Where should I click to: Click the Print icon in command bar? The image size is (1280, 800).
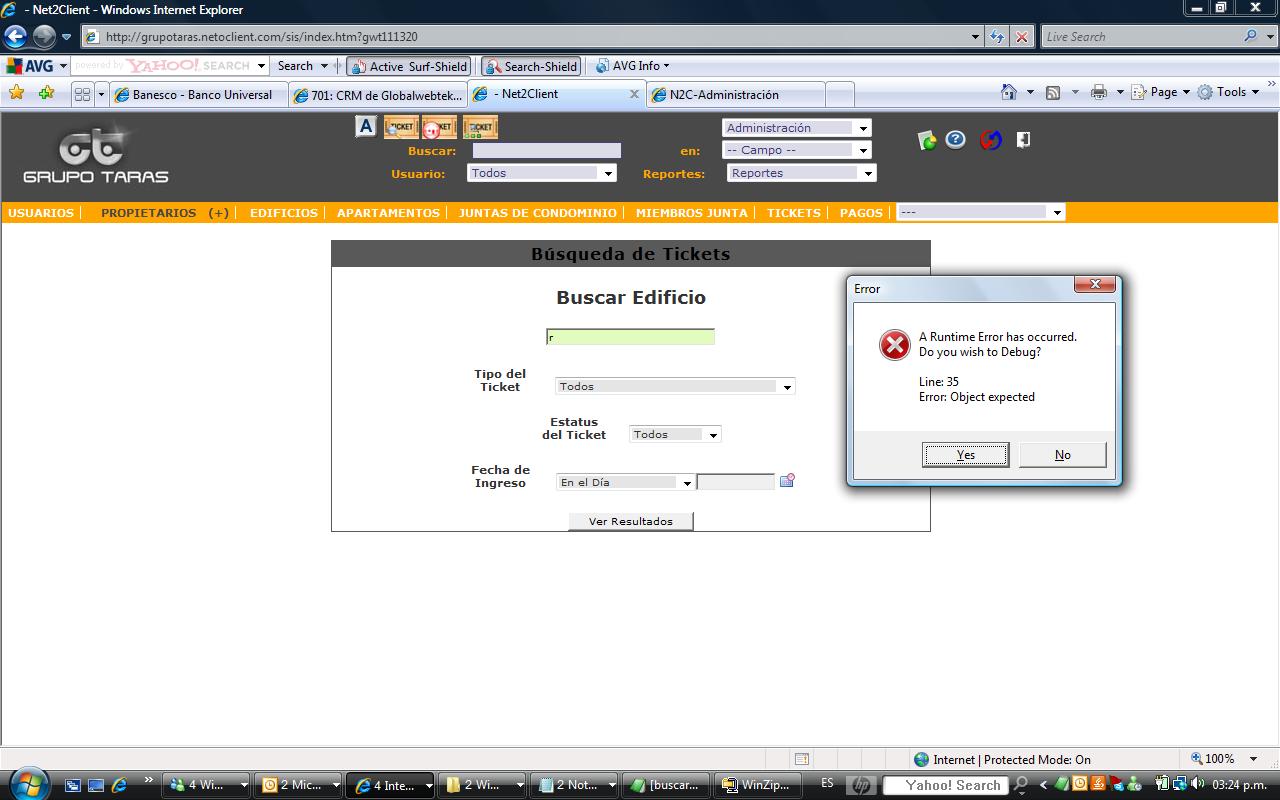[x=1099, y=92]
